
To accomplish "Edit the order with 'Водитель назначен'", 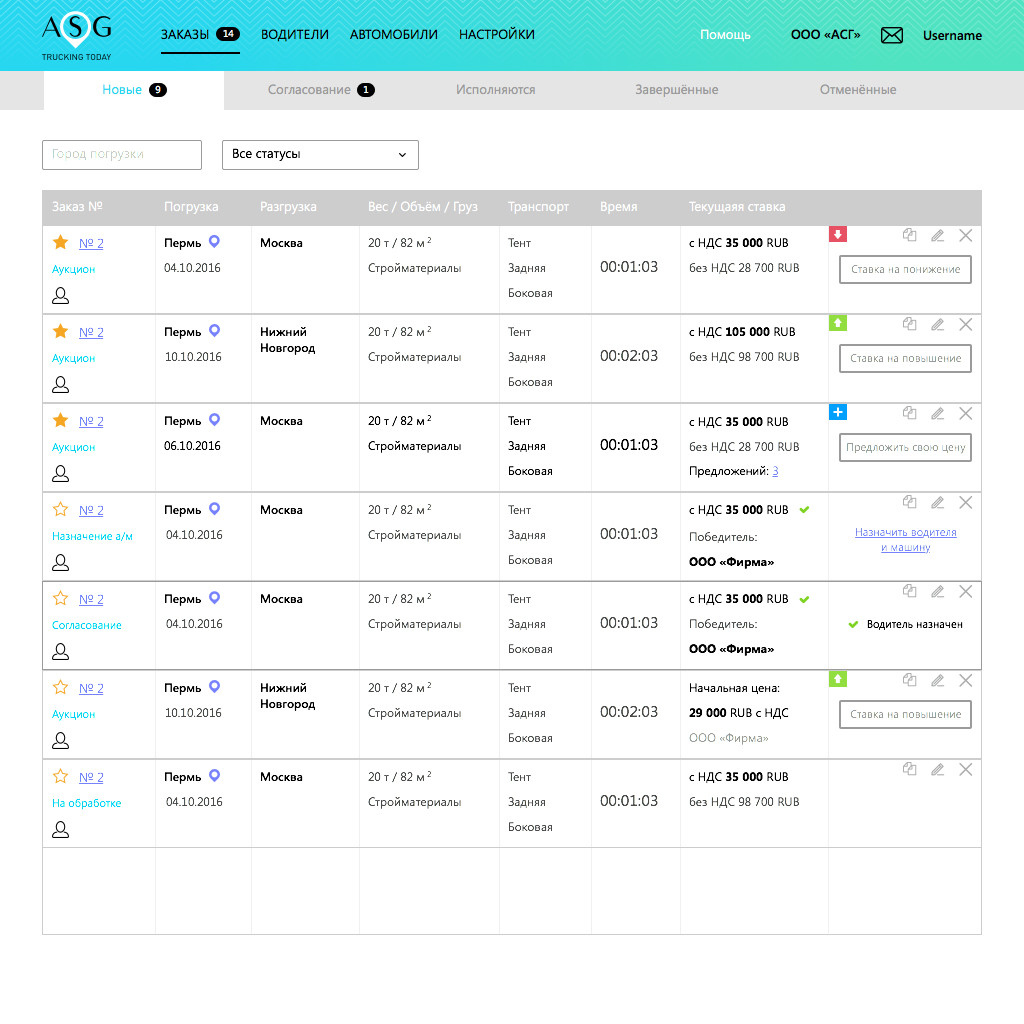I will 938,591.
